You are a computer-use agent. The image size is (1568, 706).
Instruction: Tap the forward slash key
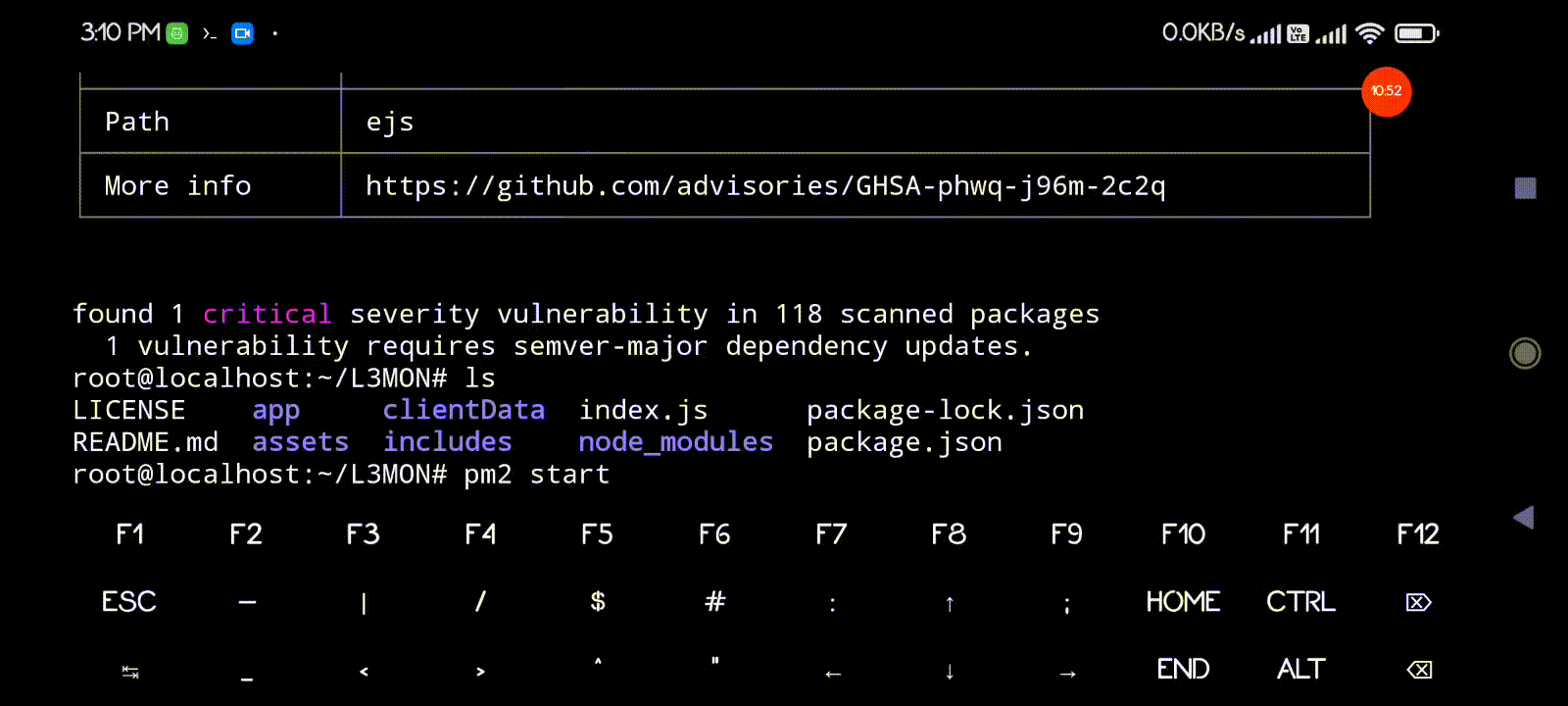coord(480,601)
